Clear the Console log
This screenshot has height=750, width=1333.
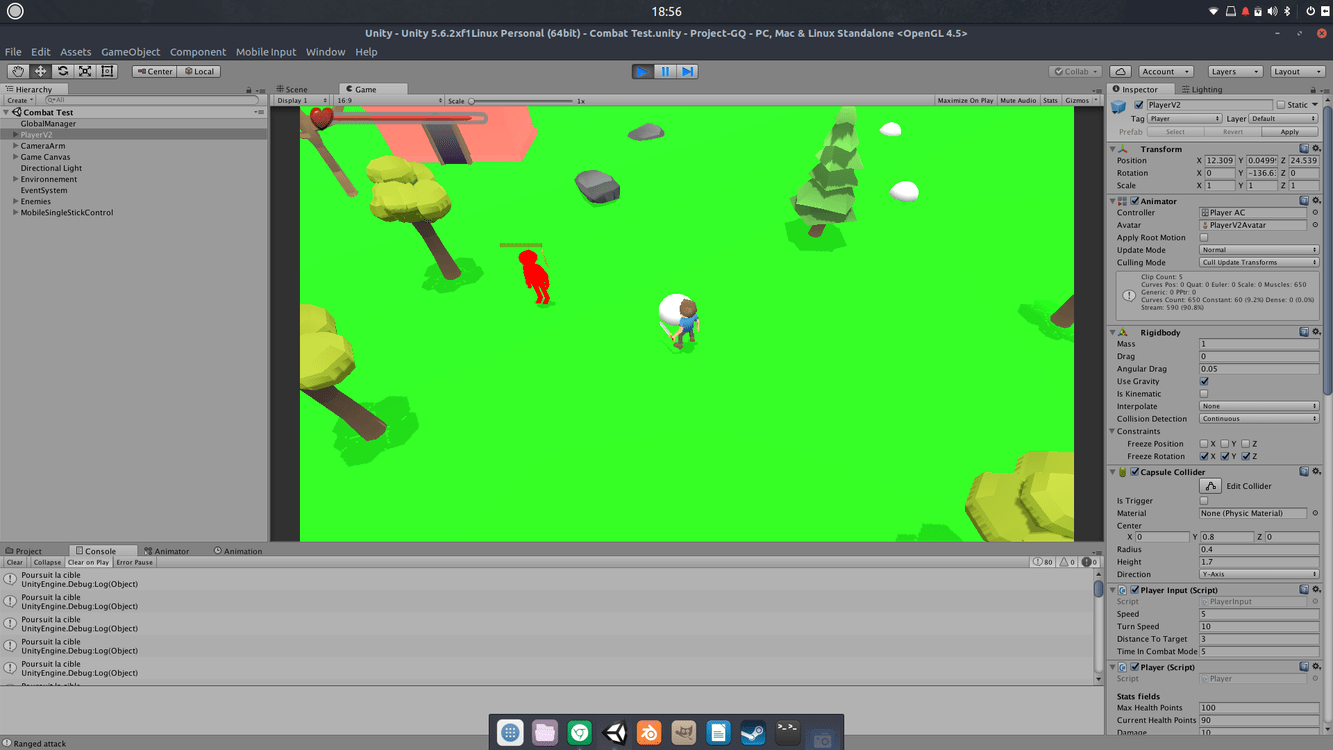tap(15, 562)
